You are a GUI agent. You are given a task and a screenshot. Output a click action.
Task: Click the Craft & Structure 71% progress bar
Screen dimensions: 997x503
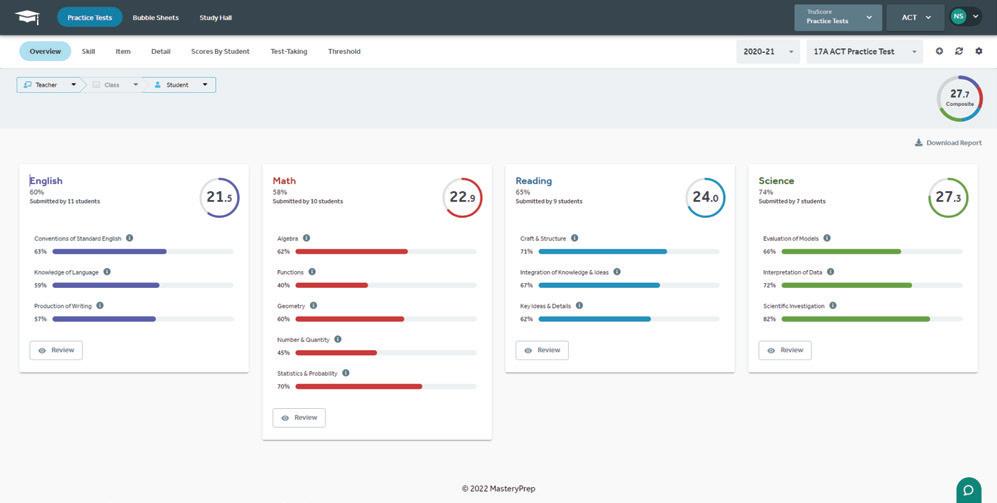pyautogui.click(x=629, y=252)
